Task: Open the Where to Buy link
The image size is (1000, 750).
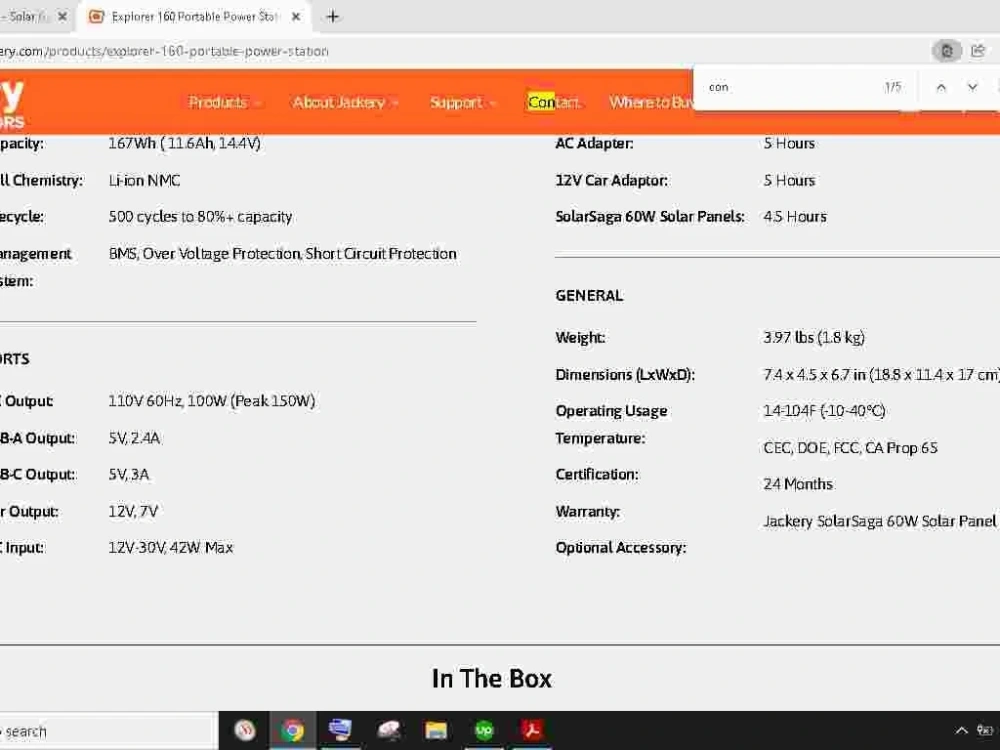Action: pos(651,102)
